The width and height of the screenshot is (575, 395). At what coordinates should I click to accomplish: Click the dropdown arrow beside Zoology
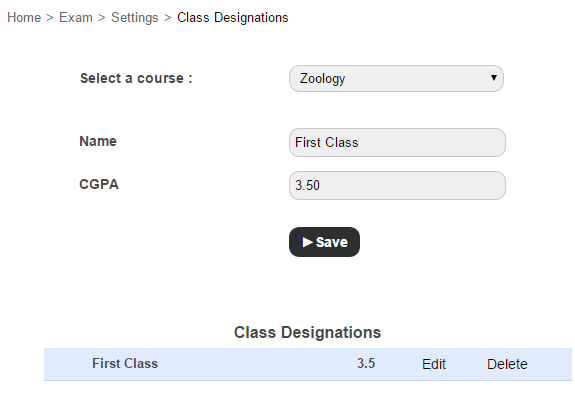point(494,78)
